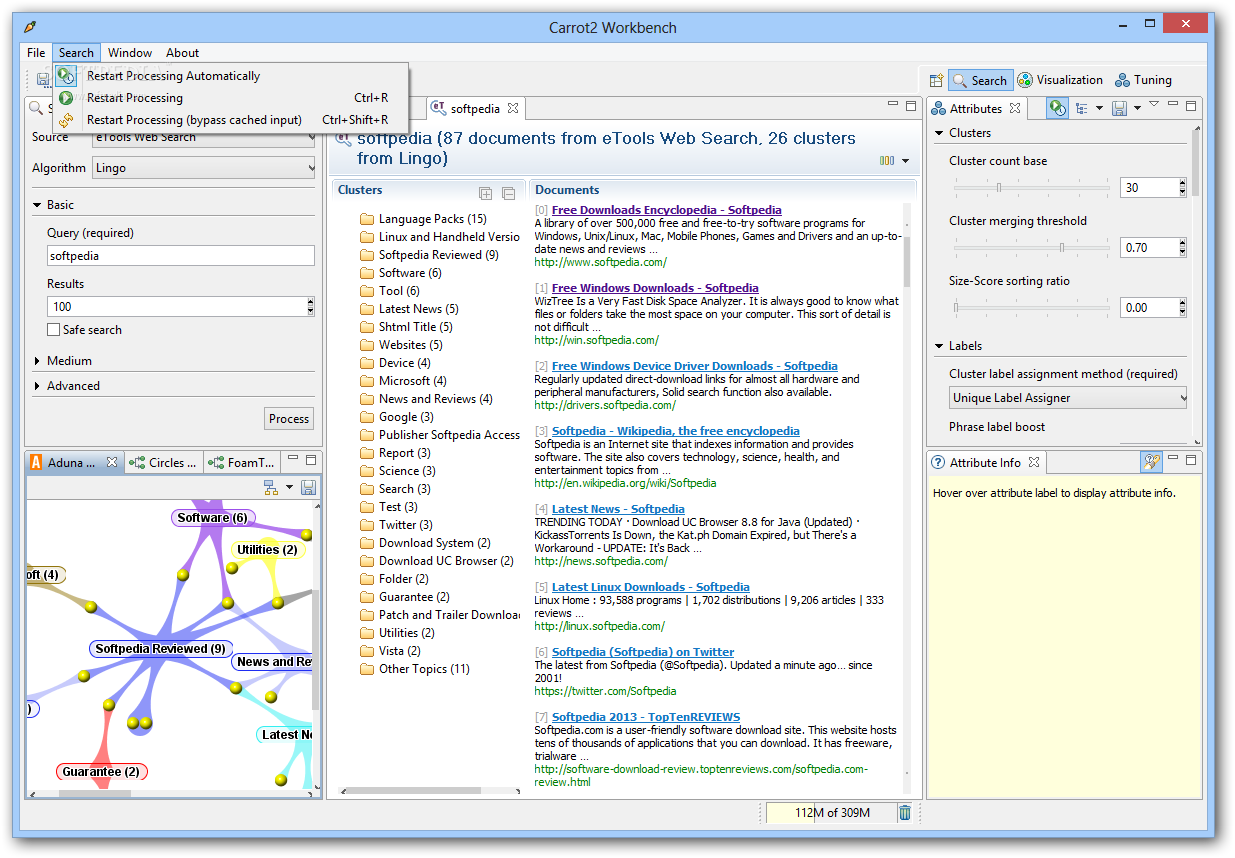Click the Attribute Info link-with-editor icon
The width and height of the screenshot is (1235, 858).
click(1152, 462)
